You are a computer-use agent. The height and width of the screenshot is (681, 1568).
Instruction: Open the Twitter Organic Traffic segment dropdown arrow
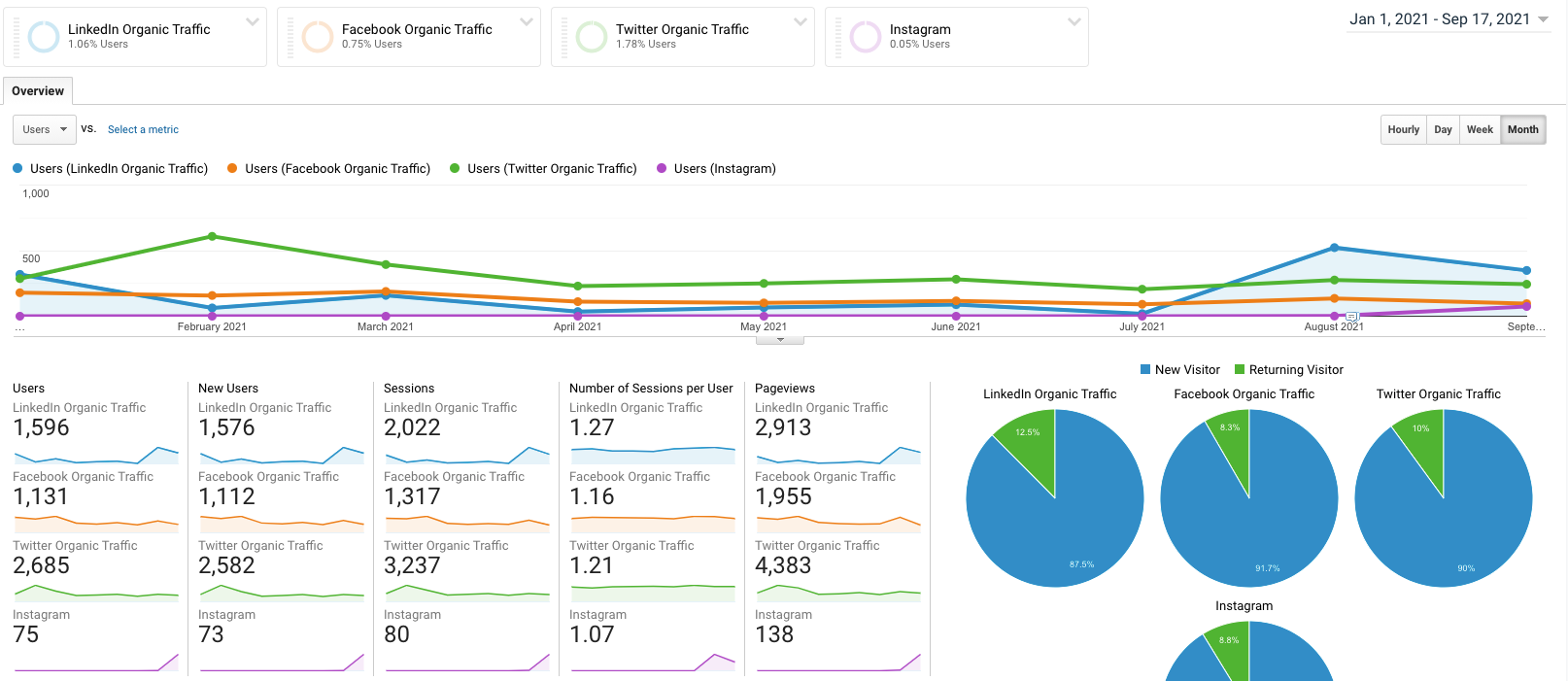801,21
